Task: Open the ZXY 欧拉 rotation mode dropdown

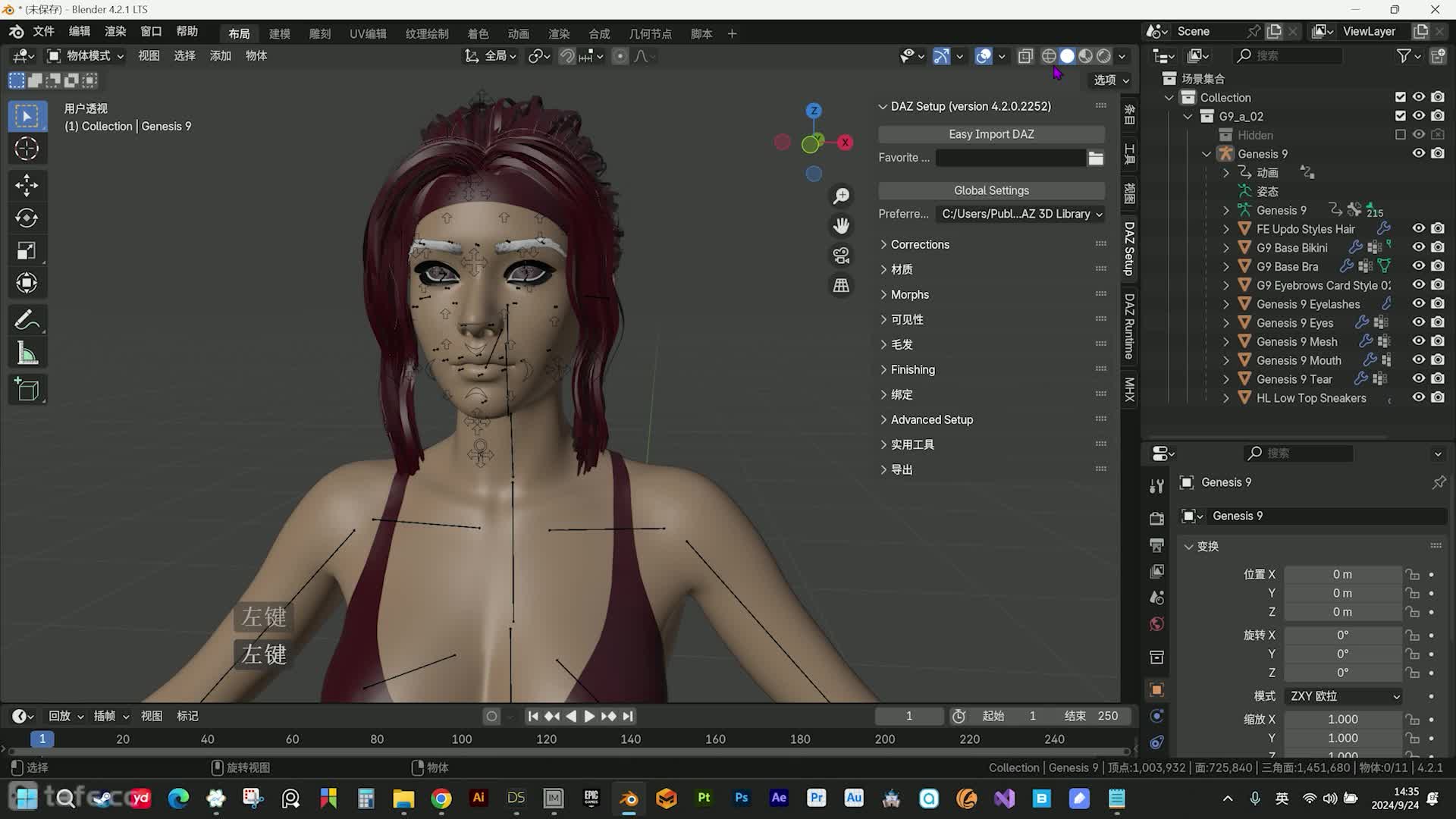Action: click(1343, 696)
